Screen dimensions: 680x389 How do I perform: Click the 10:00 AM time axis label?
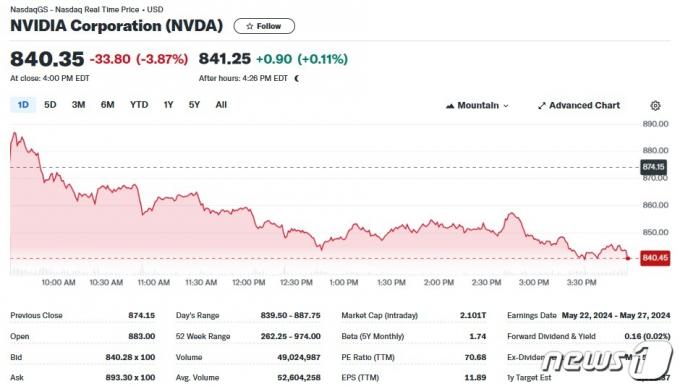(x=59, y=282)
